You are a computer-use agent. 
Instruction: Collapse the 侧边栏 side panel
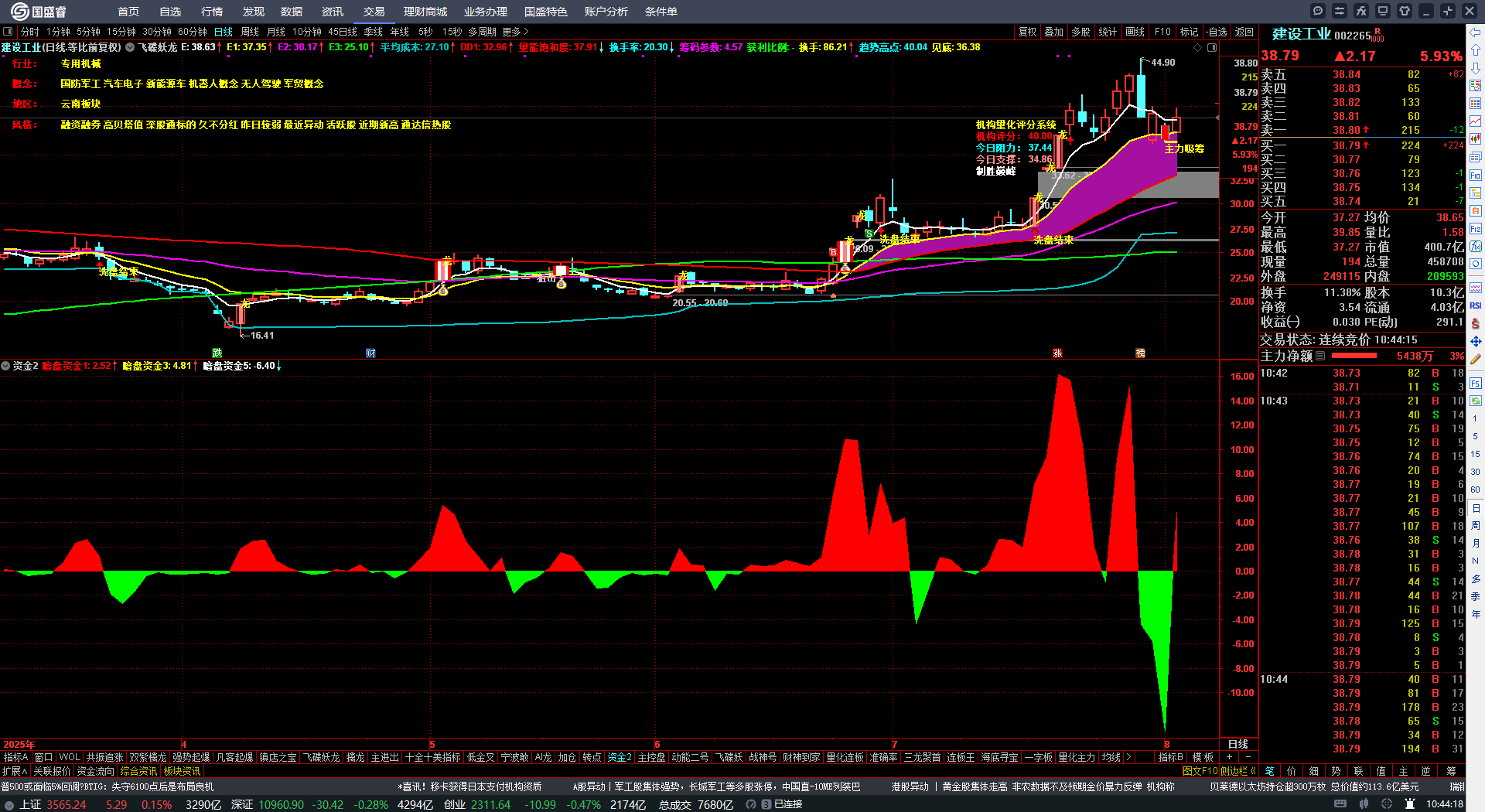[x=1238, y=771]
